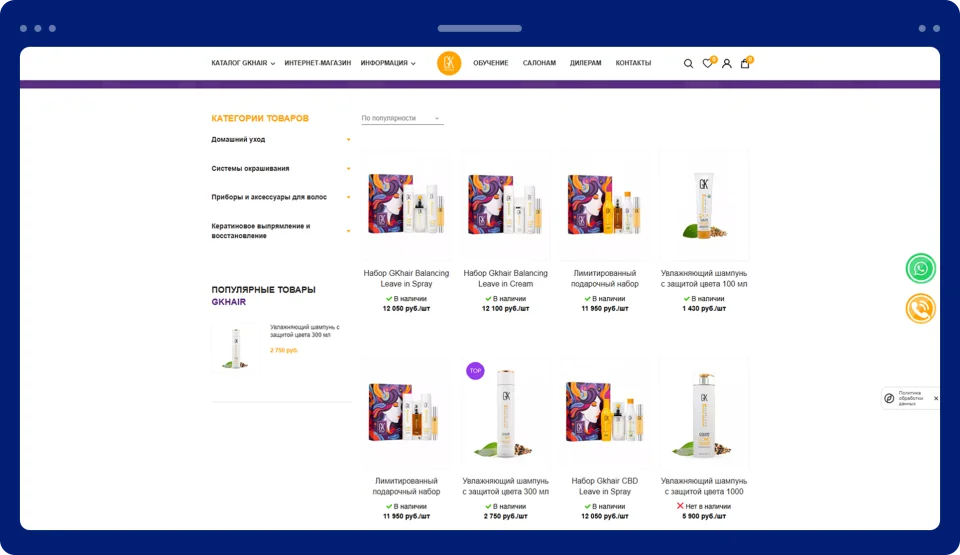Open Приборы и аксессуары для волос link
This screenshot has height=555, width=960.
pos(269,197)
